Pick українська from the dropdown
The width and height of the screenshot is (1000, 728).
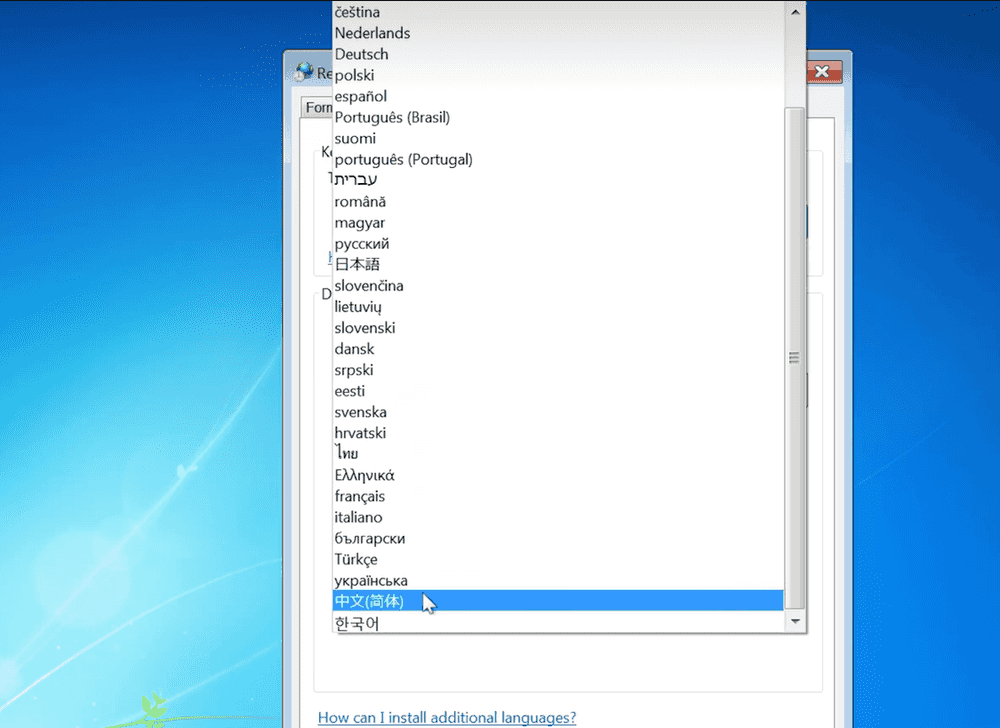371,580
